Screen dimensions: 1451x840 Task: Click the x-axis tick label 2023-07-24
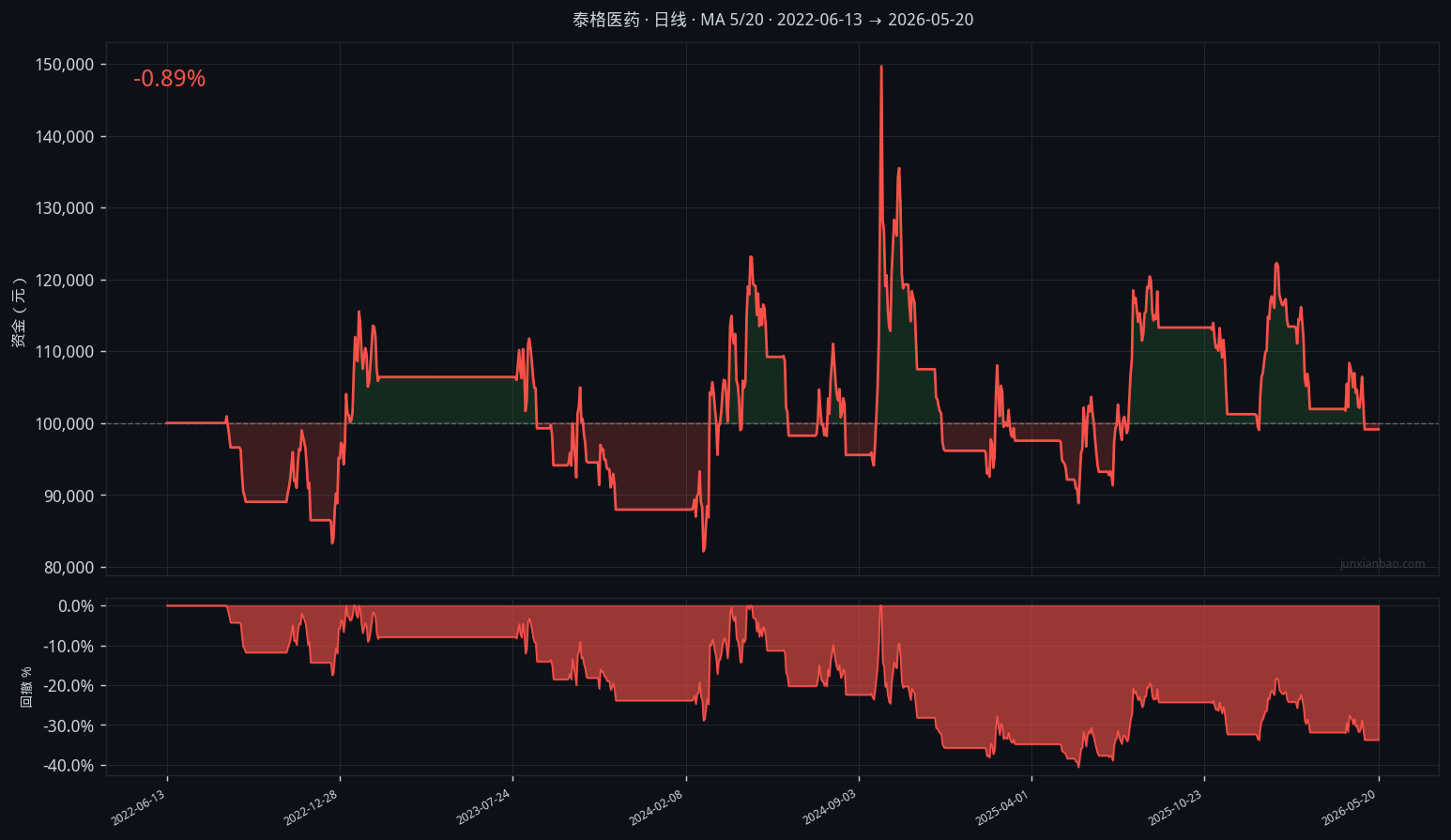click(483, 807)
